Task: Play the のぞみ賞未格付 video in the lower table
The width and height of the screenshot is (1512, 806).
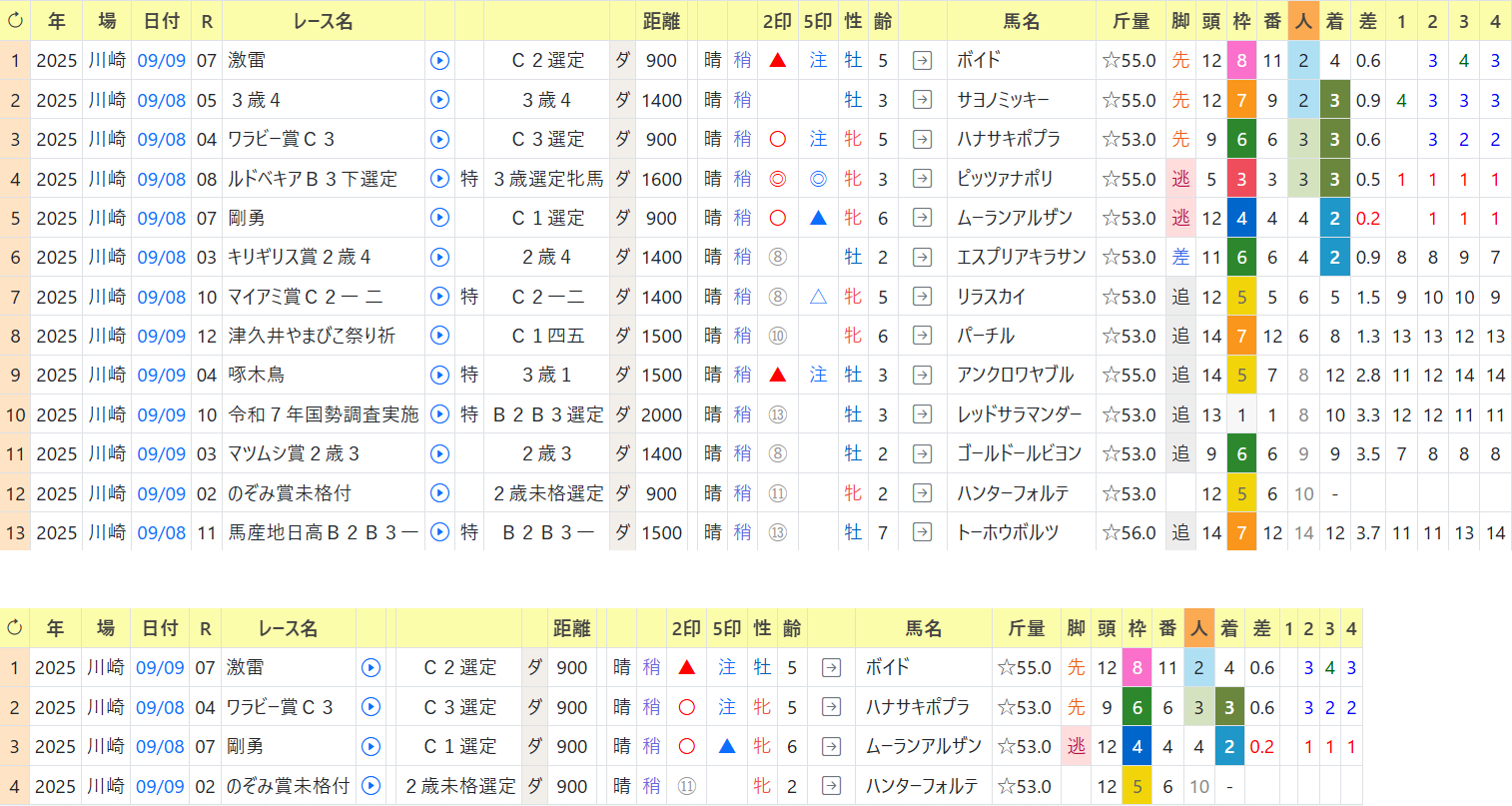Action: point(372,786)
